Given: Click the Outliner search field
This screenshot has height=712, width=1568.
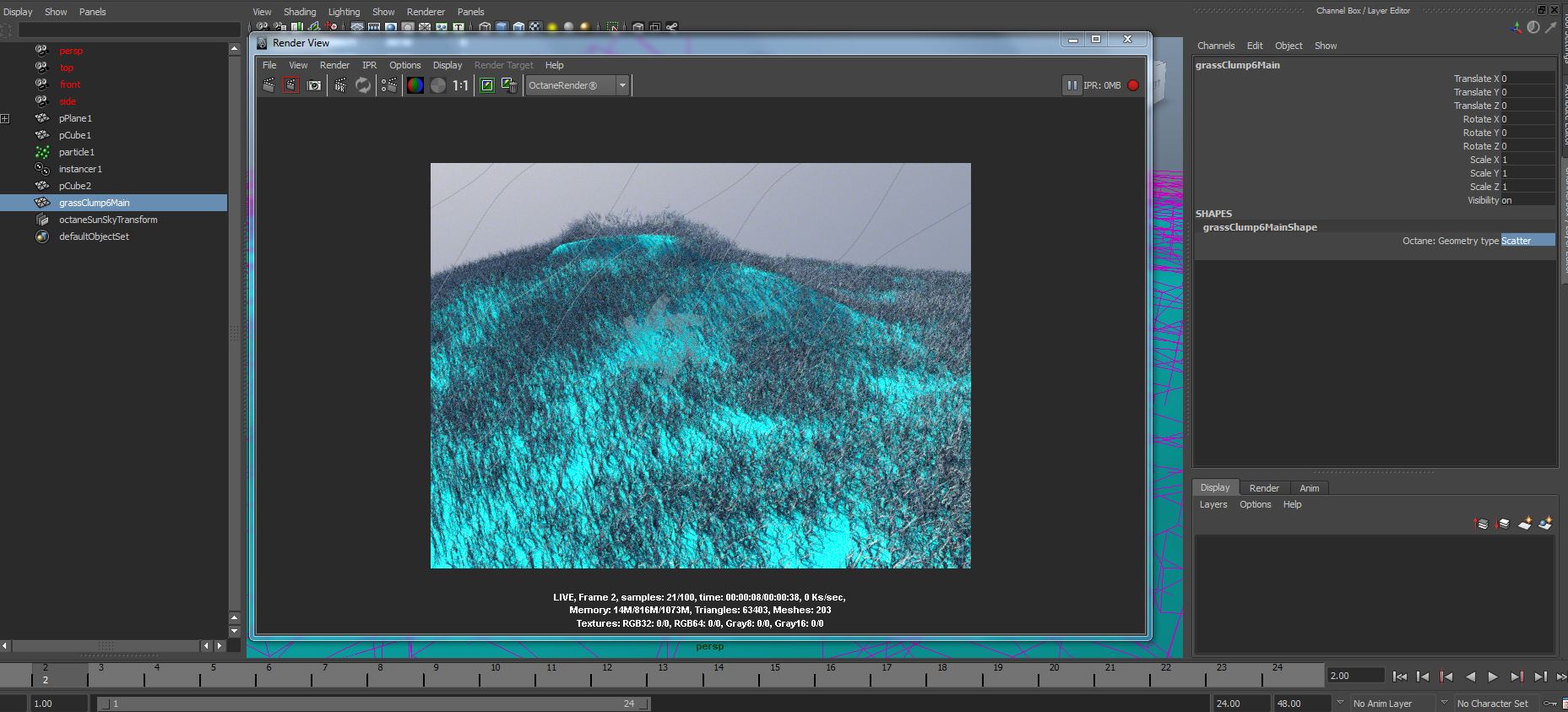Looking at the screenshot, I should pos(129,30).
